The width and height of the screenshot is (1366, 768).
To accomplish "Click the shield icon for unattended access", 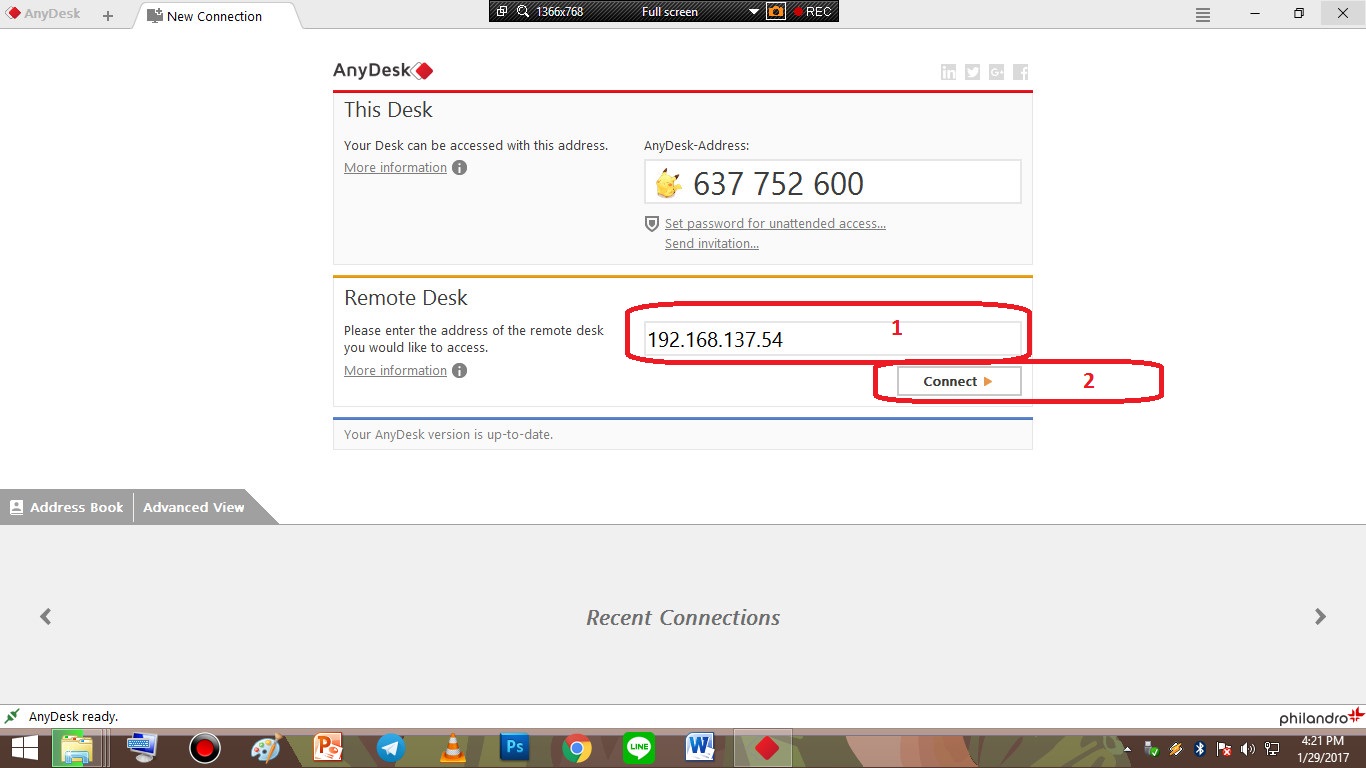I will point(652,224).
